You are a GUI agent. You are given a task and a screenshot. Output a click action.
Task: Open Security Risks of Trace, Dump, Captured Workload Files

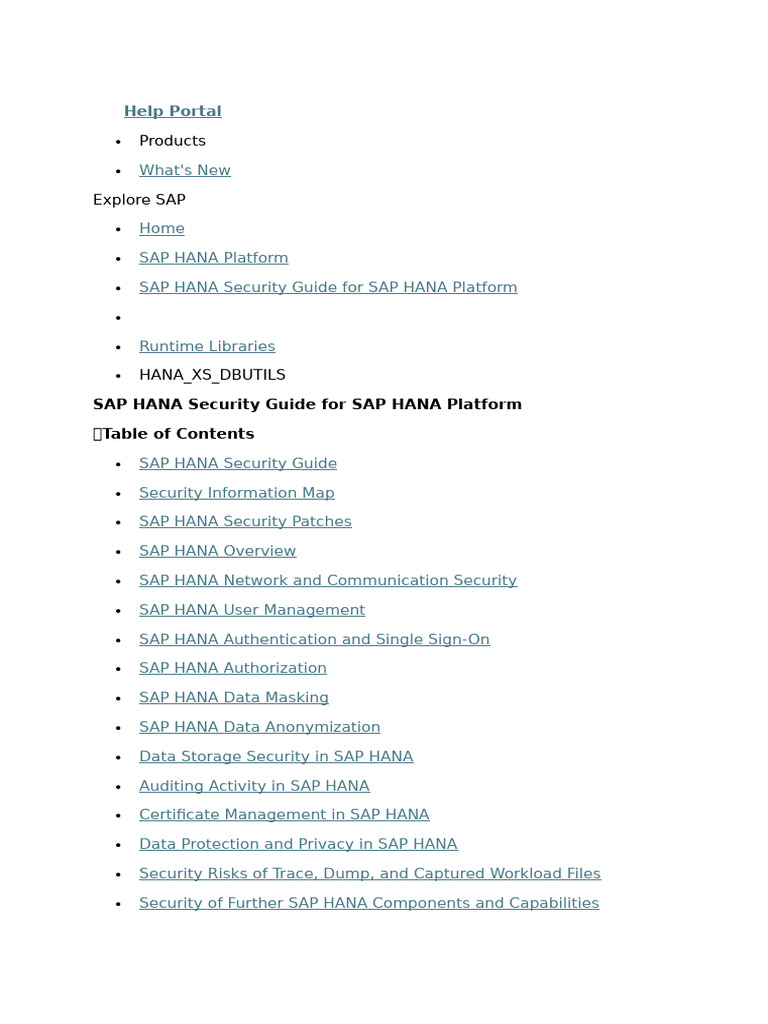click(370, 873)
